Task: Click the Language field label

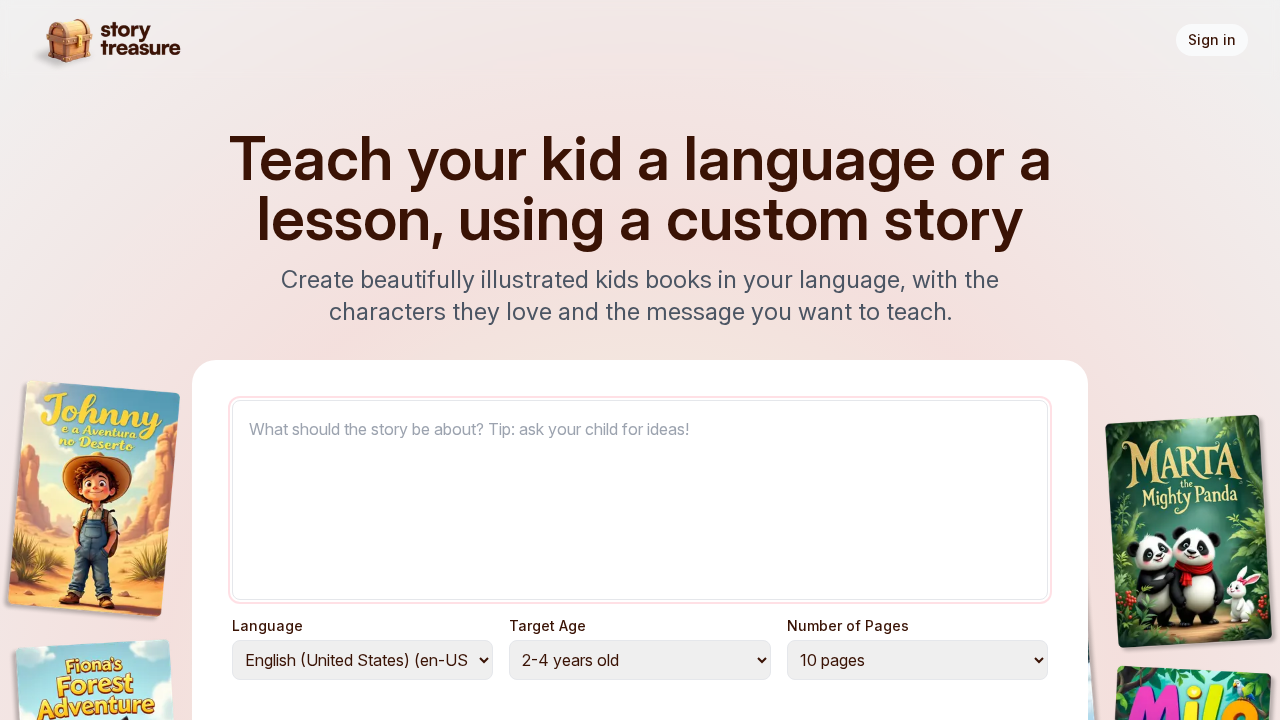Action: [267, 625]
